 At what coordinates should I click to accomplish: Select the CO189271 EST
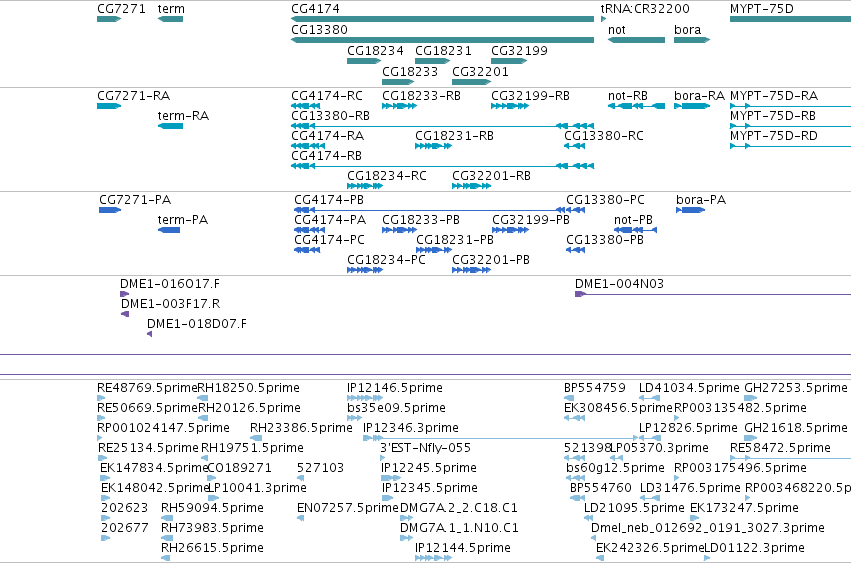211,478
